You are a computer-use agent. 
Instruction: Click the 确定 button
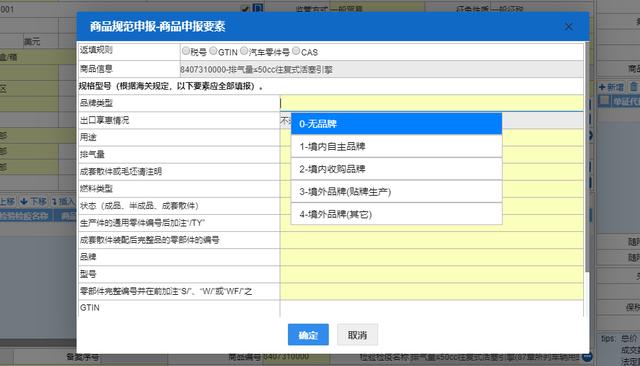(308, 335)
